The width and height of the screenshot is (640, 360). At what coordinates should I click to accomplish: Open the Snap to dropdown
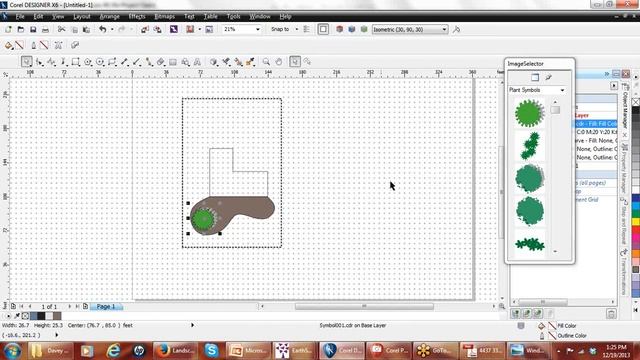[x=296, y=29]
